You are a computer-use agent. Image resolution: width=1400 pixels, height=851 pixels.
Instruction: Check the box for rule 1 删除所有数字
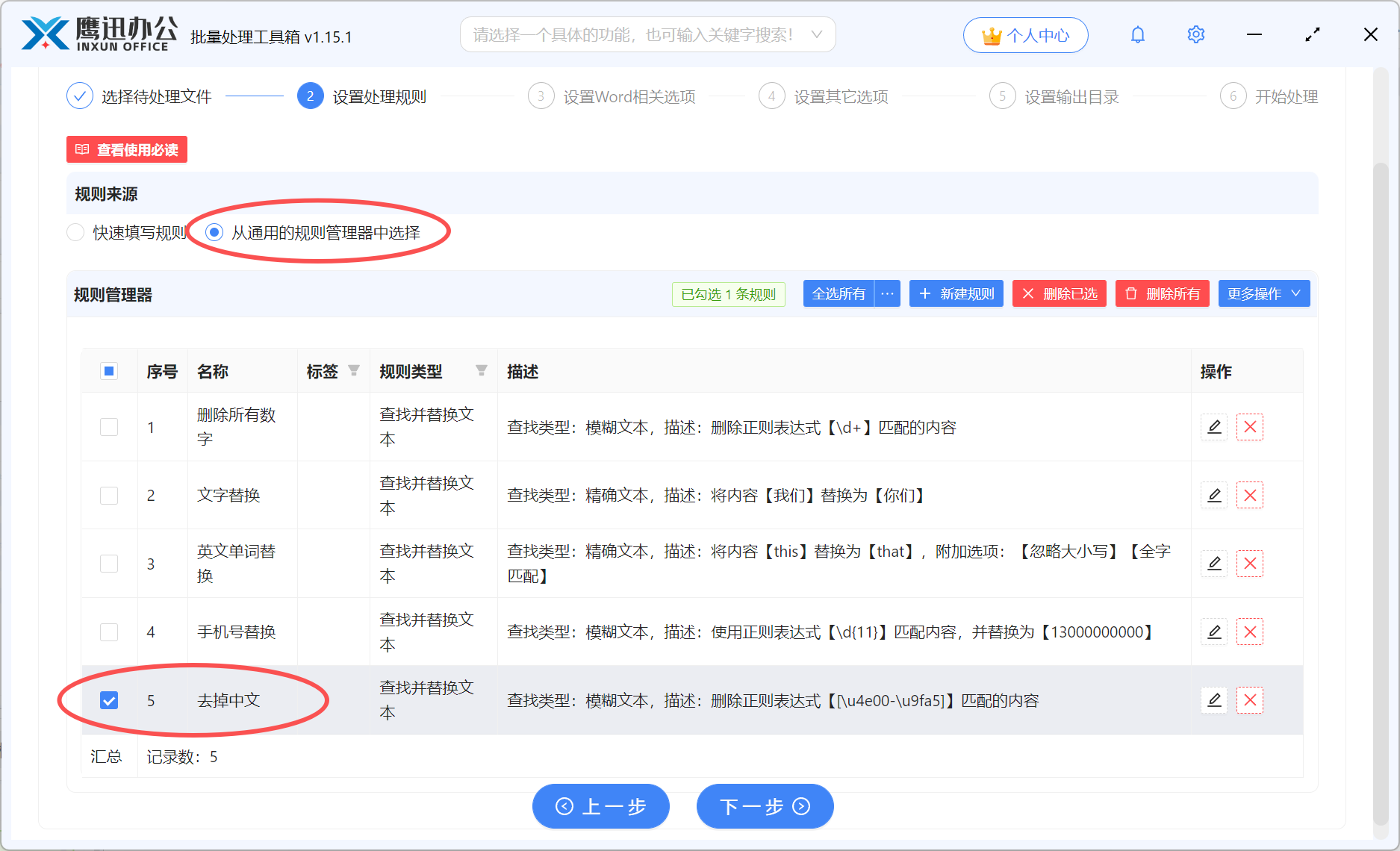(x=109, y=427)
